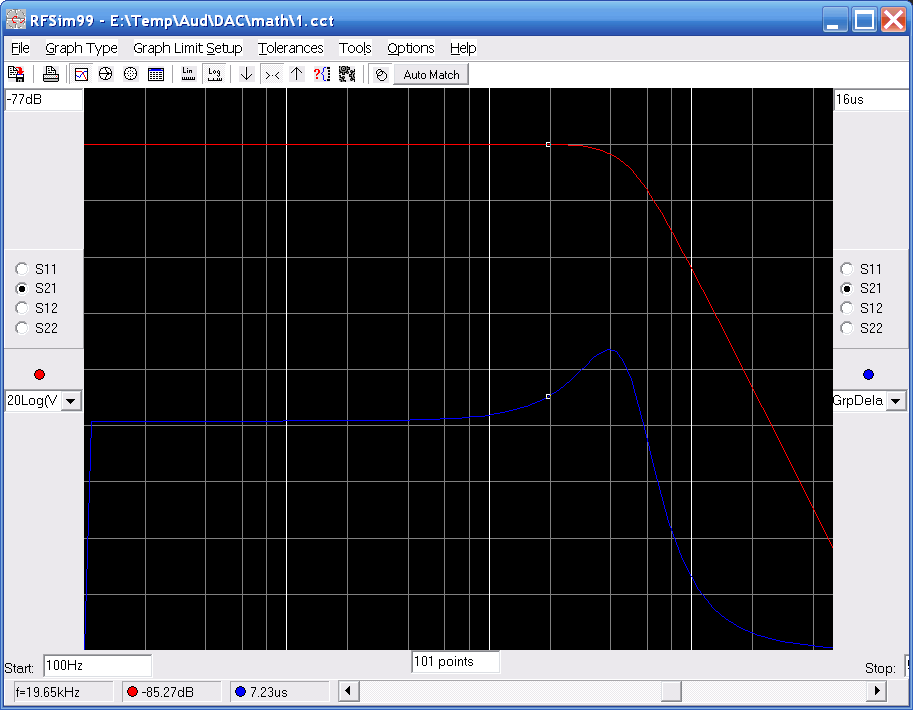Image resolution: width=913 pixels, height=710 pixels.
Task: Click the -85.27dB marker readout
Action: [x=172, y=692]
